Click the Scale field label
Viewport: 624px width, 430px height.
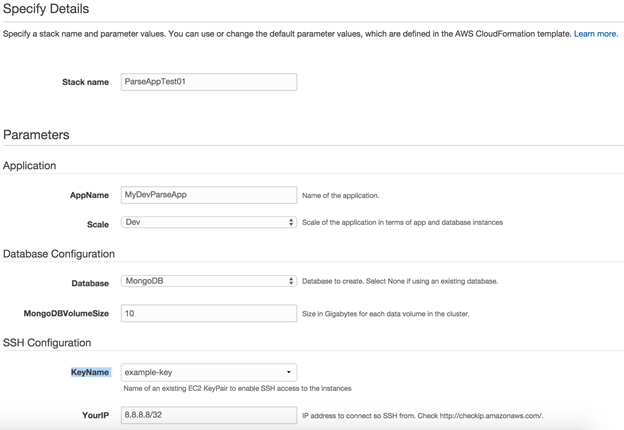[98, 224]
